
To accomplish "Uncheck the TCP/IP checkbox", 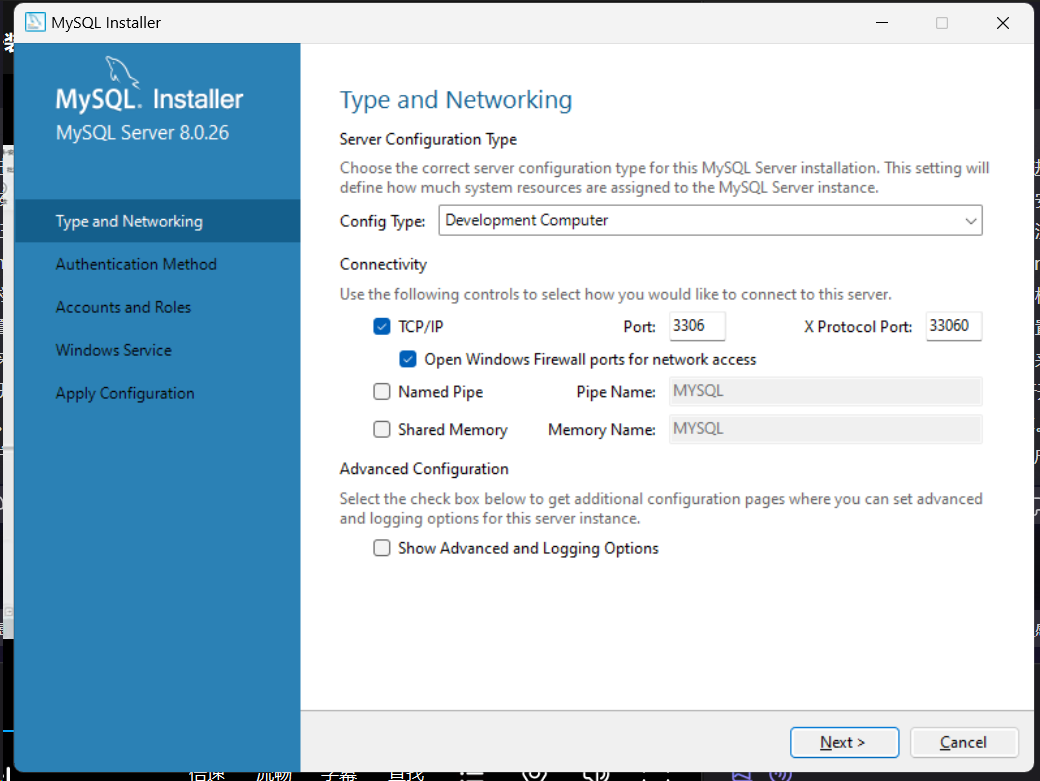I will [x=381, y=326].
